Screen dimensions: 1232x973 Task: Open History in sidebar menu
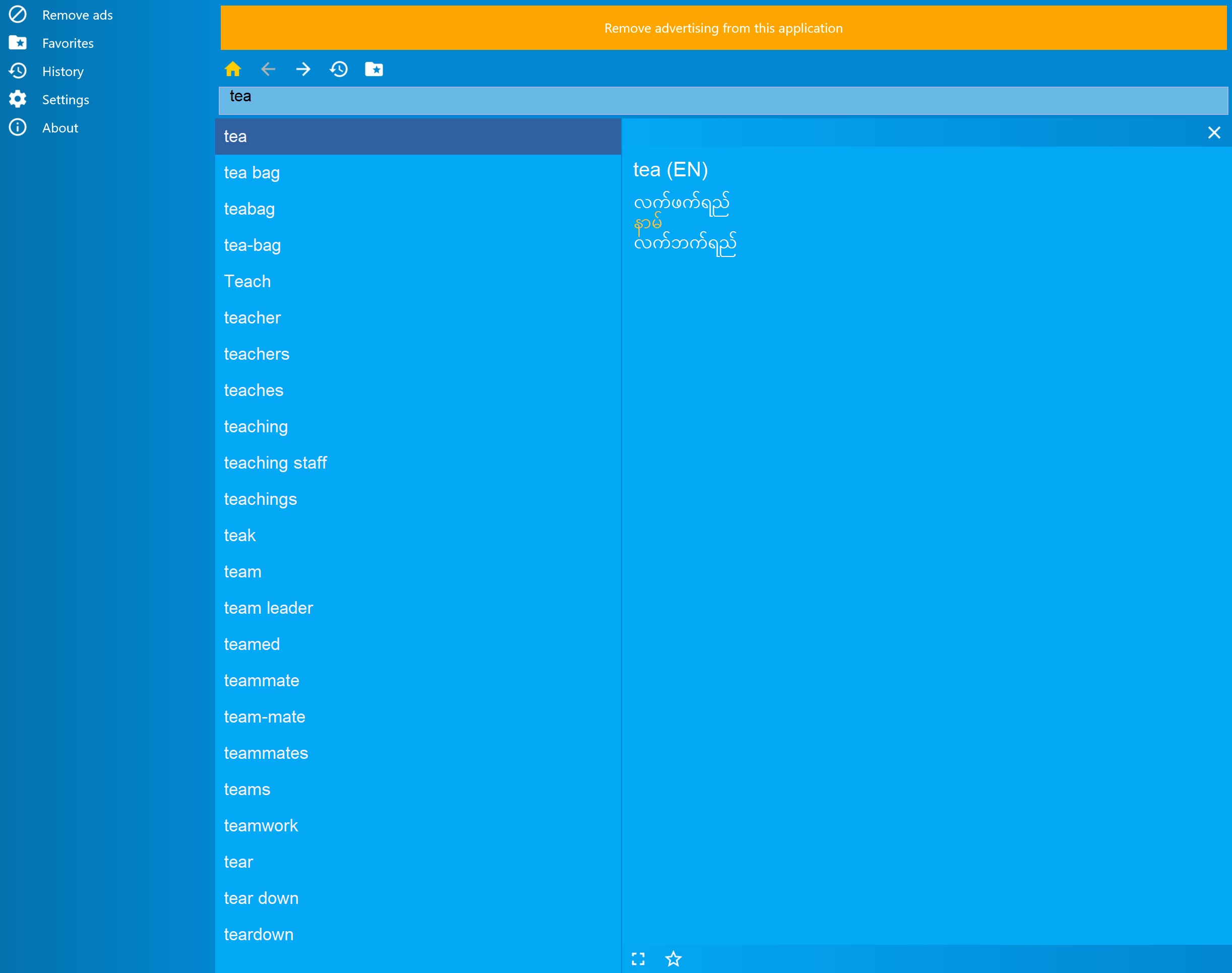tap(63, 71)
